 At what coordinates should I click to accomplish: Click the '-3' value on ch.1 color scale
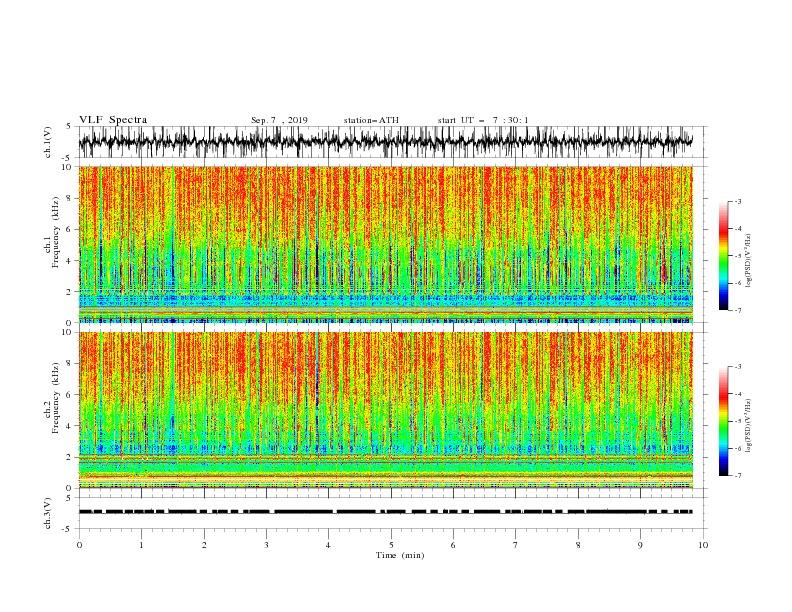737,201
